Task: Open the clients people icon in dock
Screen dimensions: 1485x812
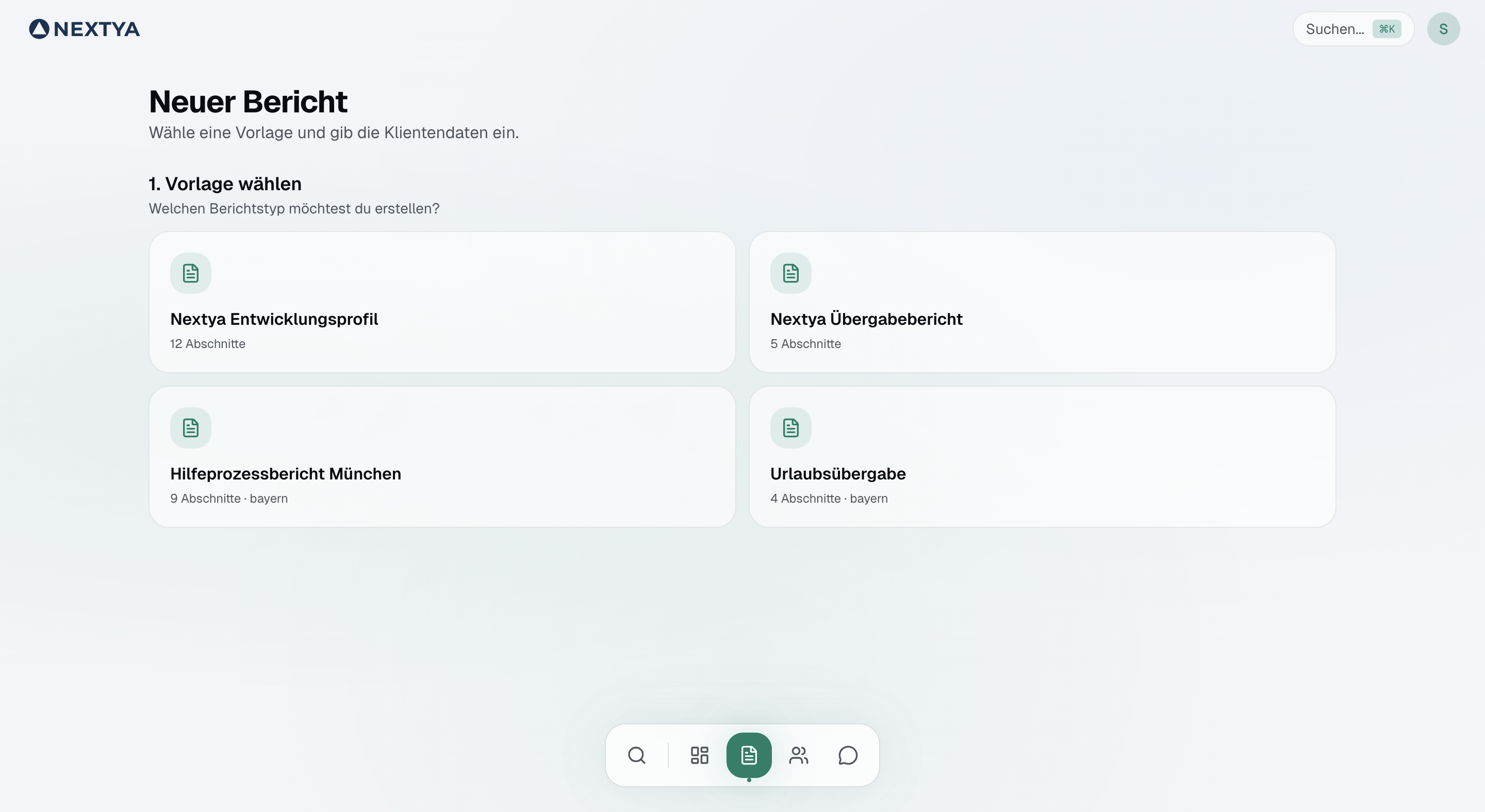Action: [x=798, y=755]
